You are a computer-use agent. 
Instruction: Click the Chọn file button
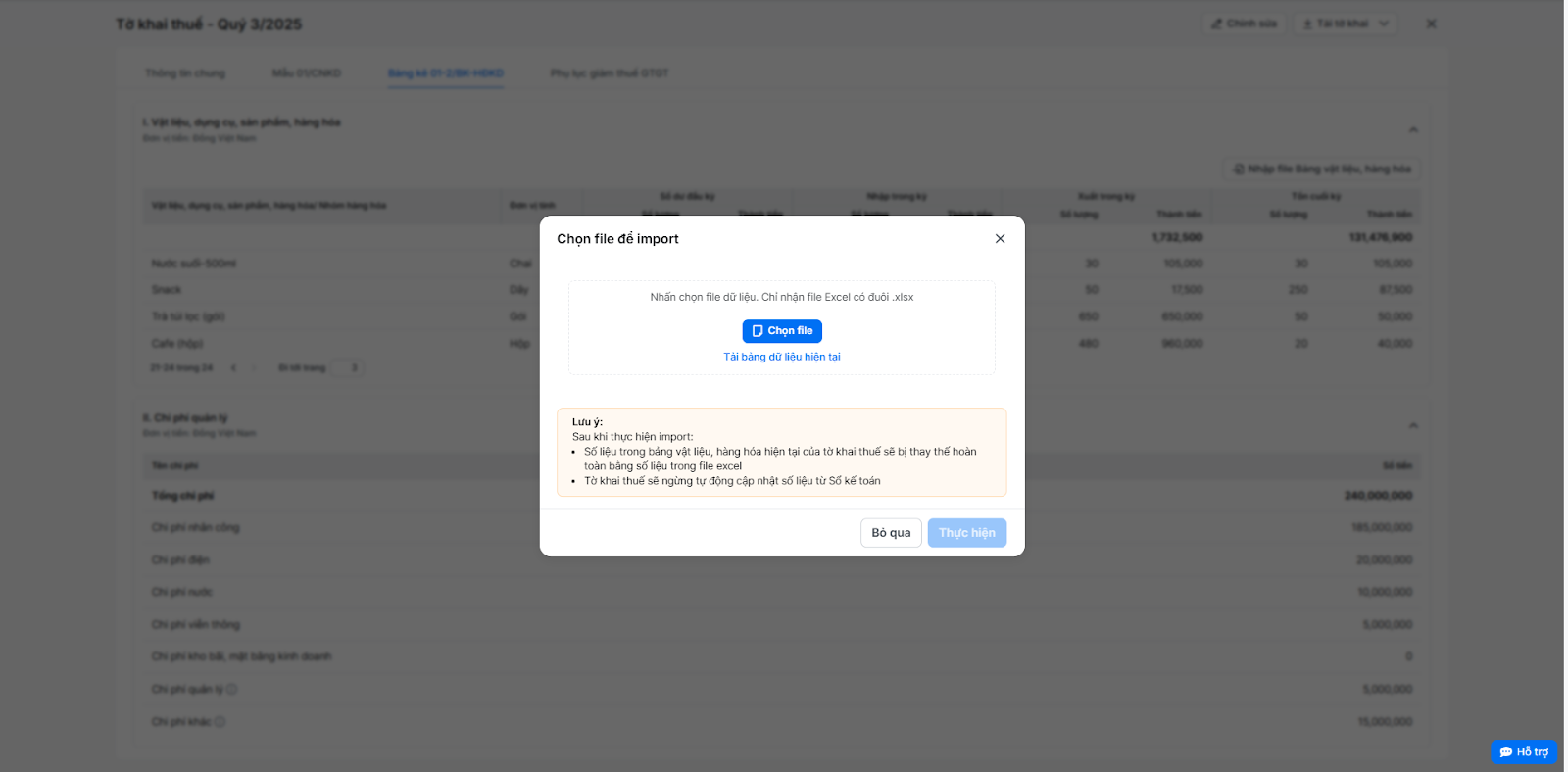(x=782, y=331)
